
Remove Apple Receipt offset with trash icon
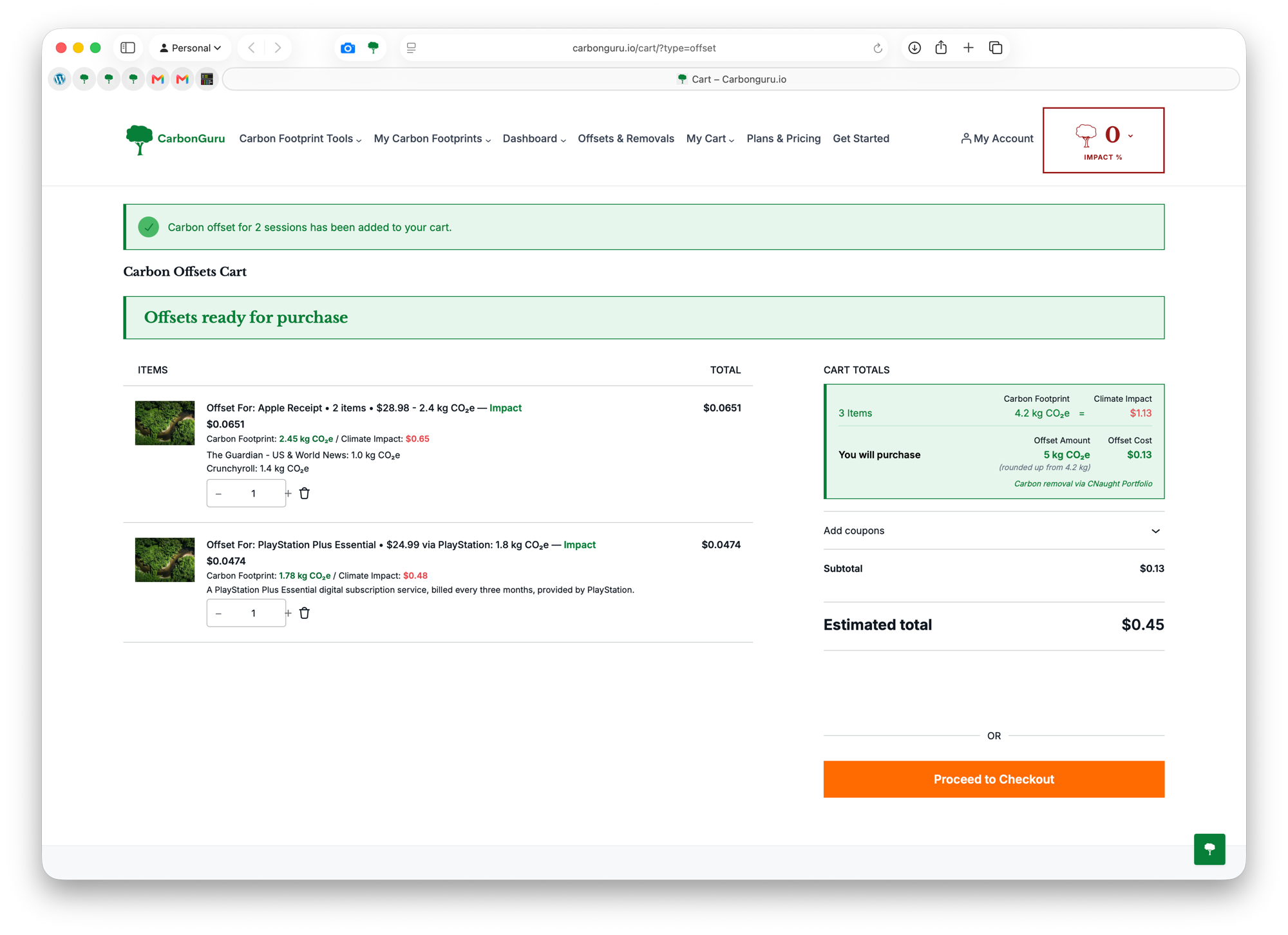[305, 493]
